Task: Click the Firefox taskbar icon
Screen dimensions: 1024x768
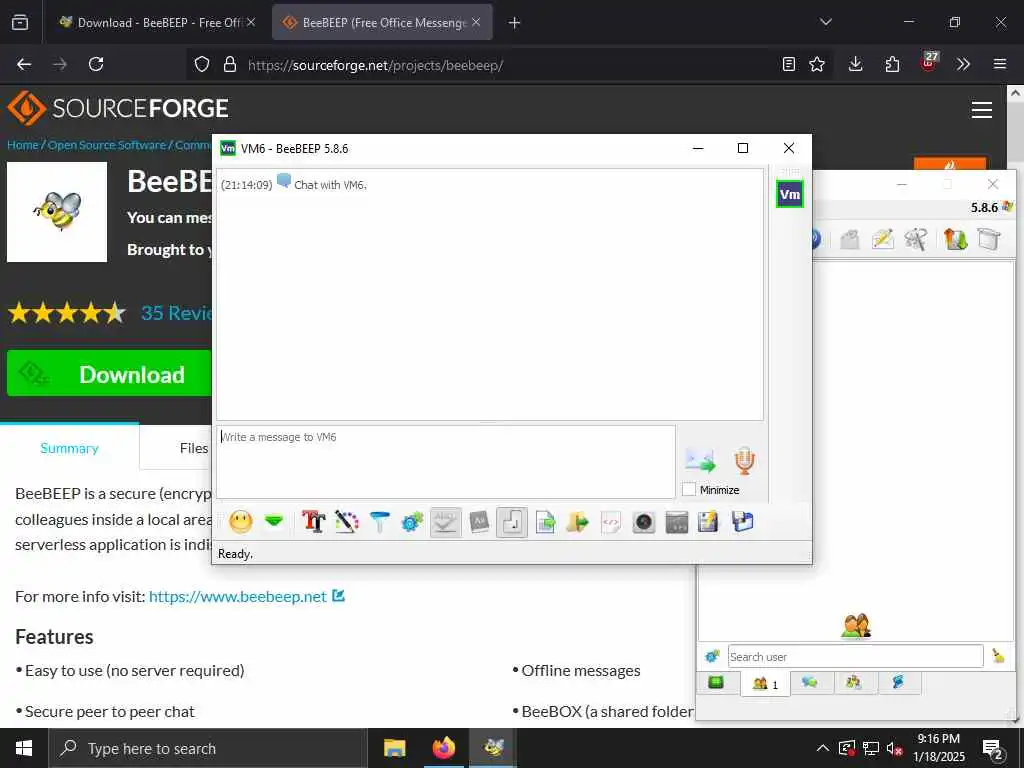Action: 443,748
